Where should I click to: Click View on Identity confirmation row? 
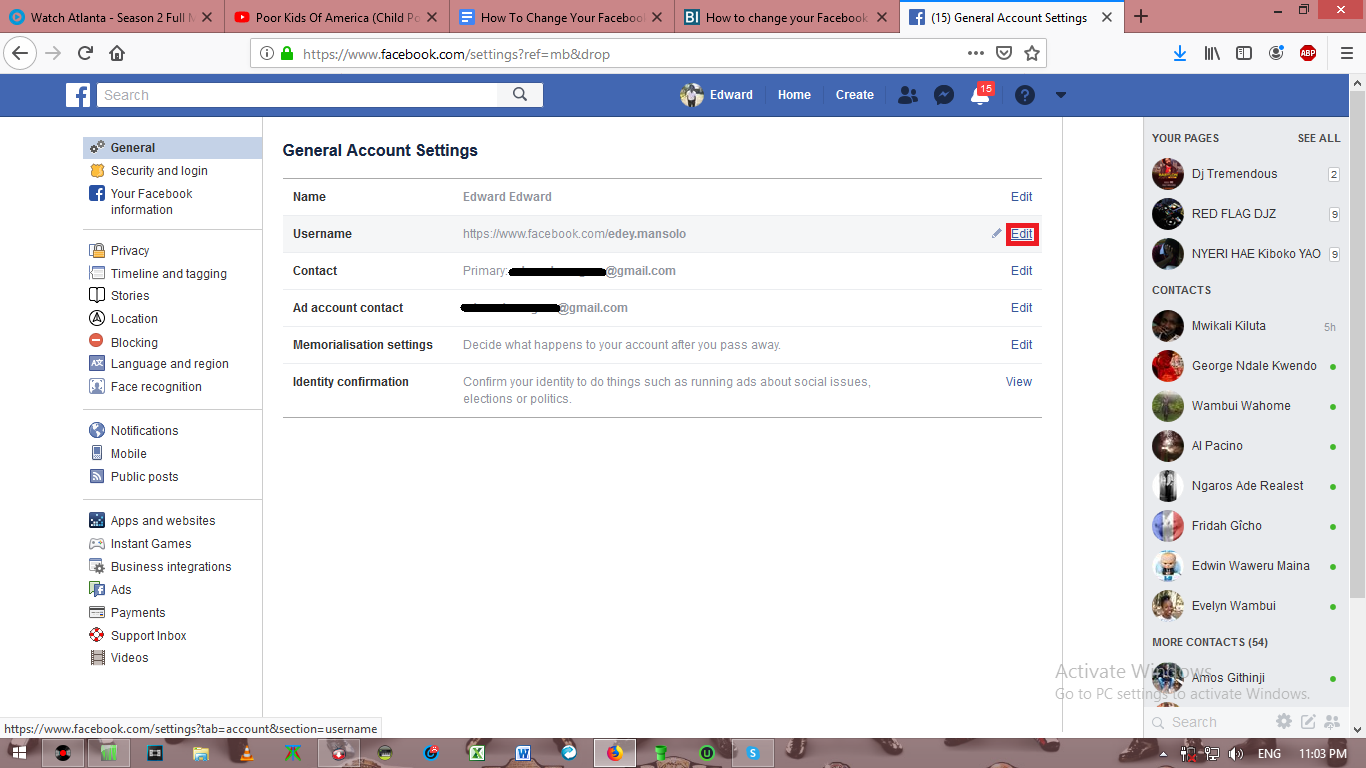[x=1019, y=382]
